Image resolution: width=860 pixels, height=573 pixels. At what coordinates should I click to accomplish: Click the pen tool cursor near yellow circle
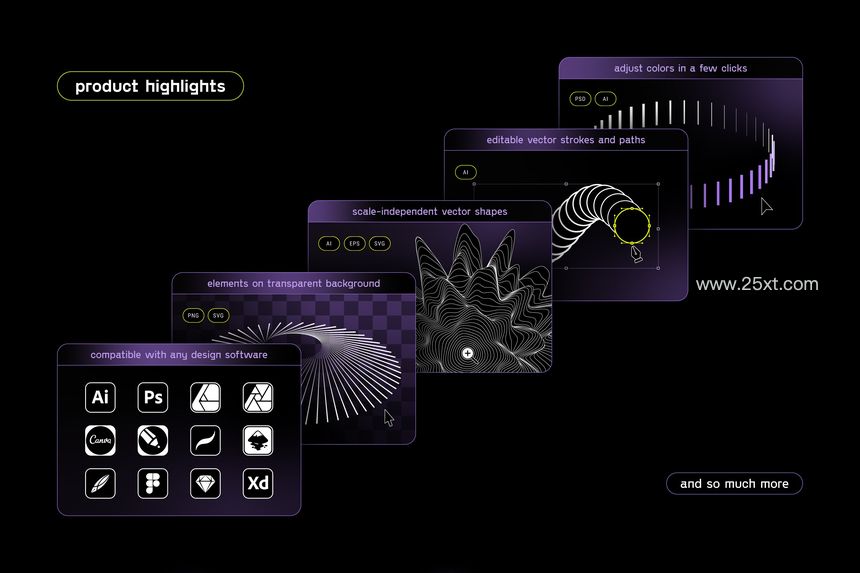pos(636,254)
